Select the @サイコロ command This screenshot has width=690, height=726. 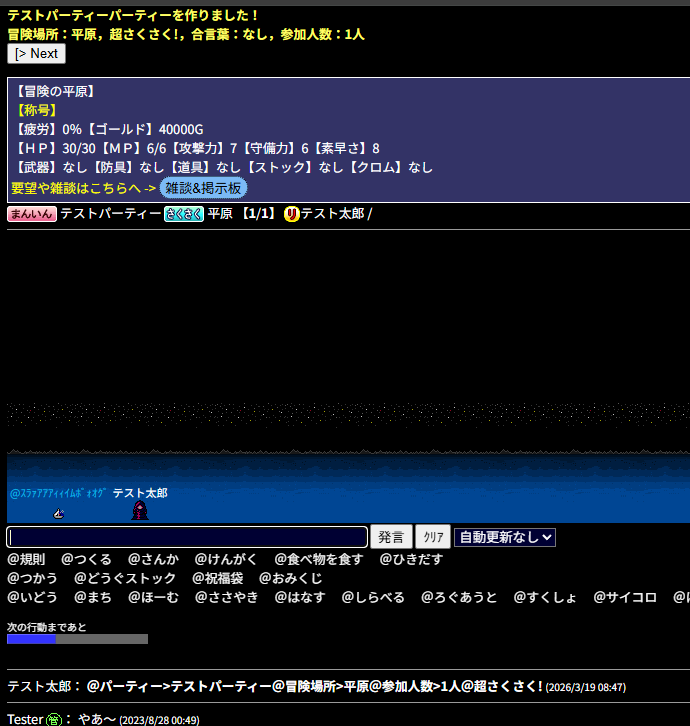(625, 597)
